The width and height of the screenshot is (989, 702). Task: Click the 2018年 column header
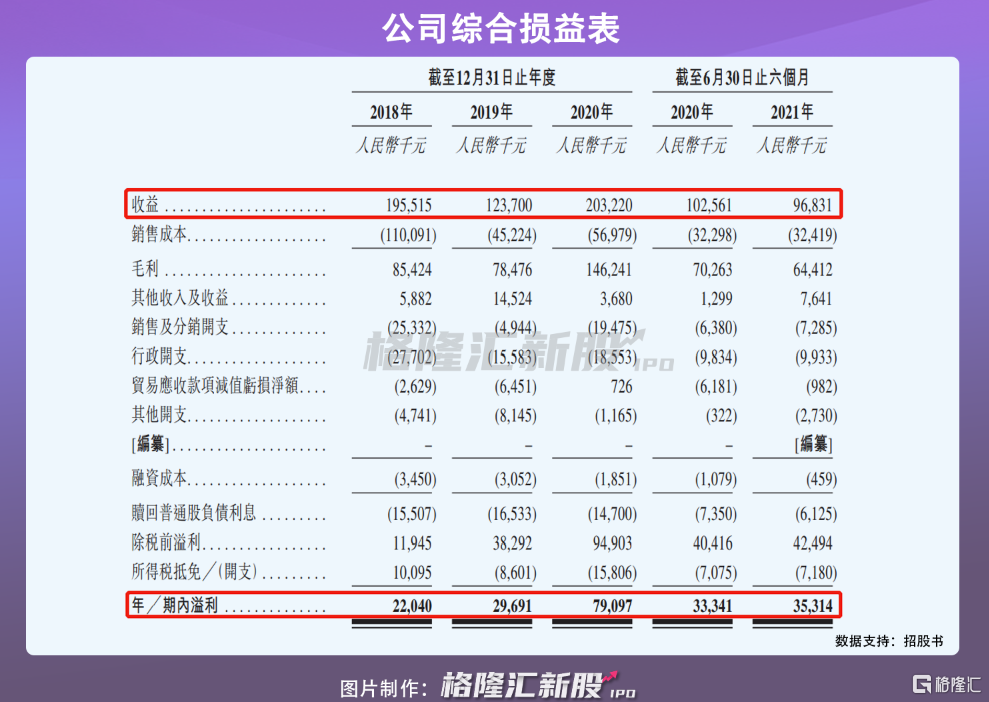click(391, 112)
